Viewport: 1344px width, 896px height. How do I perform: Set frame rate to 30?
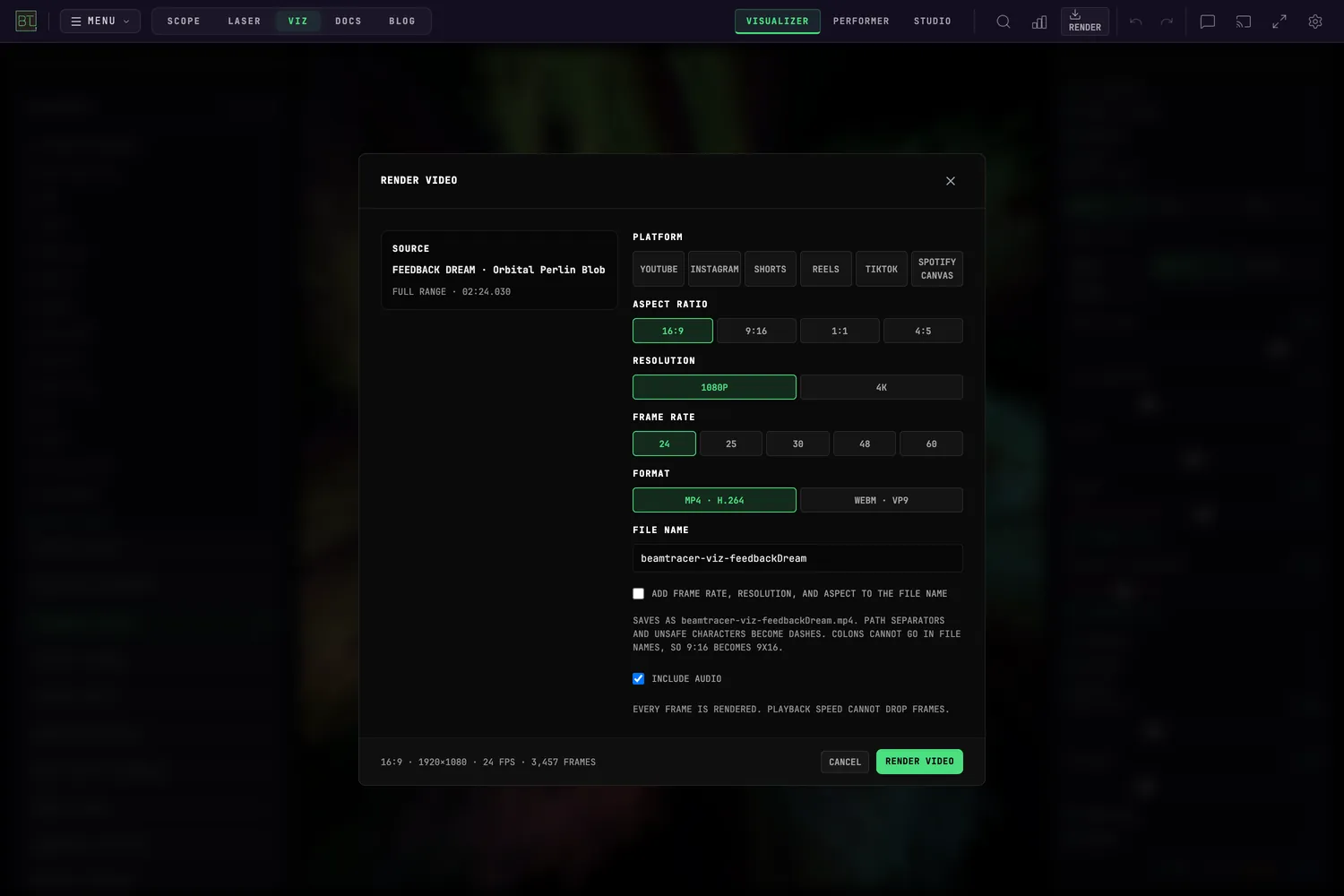[797, 444]
